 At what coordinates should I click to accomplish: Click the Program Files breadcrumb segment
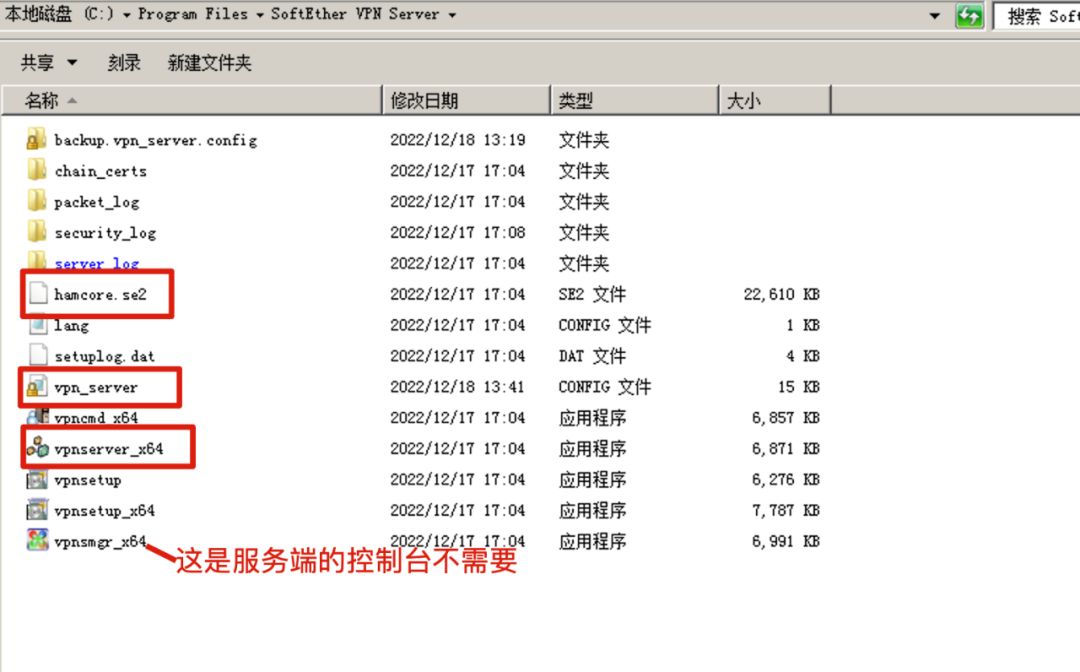pos(192,14)
